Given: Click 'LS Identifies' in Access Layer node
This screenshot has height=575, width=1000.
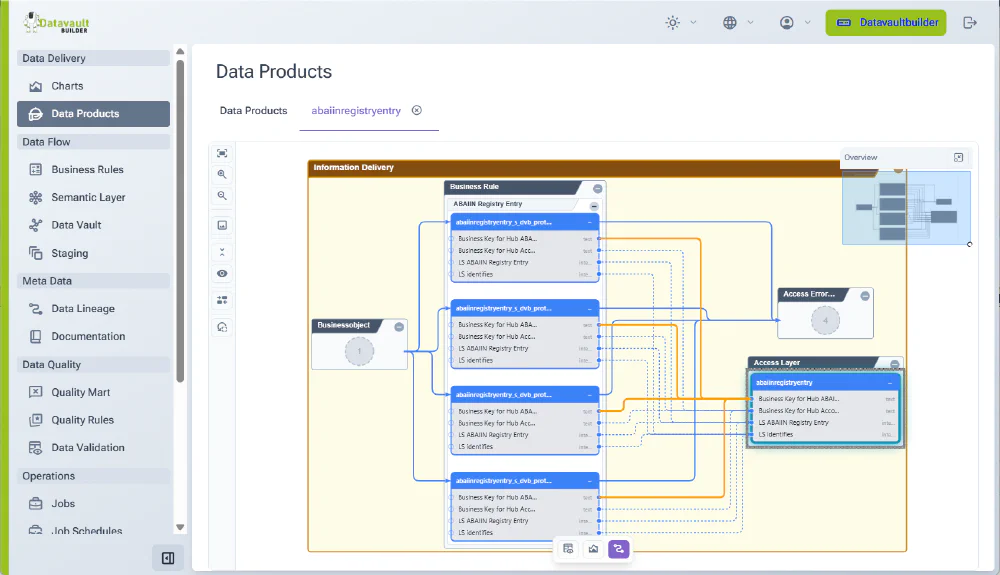Looking at the screenshot, I should click(776, 435).
